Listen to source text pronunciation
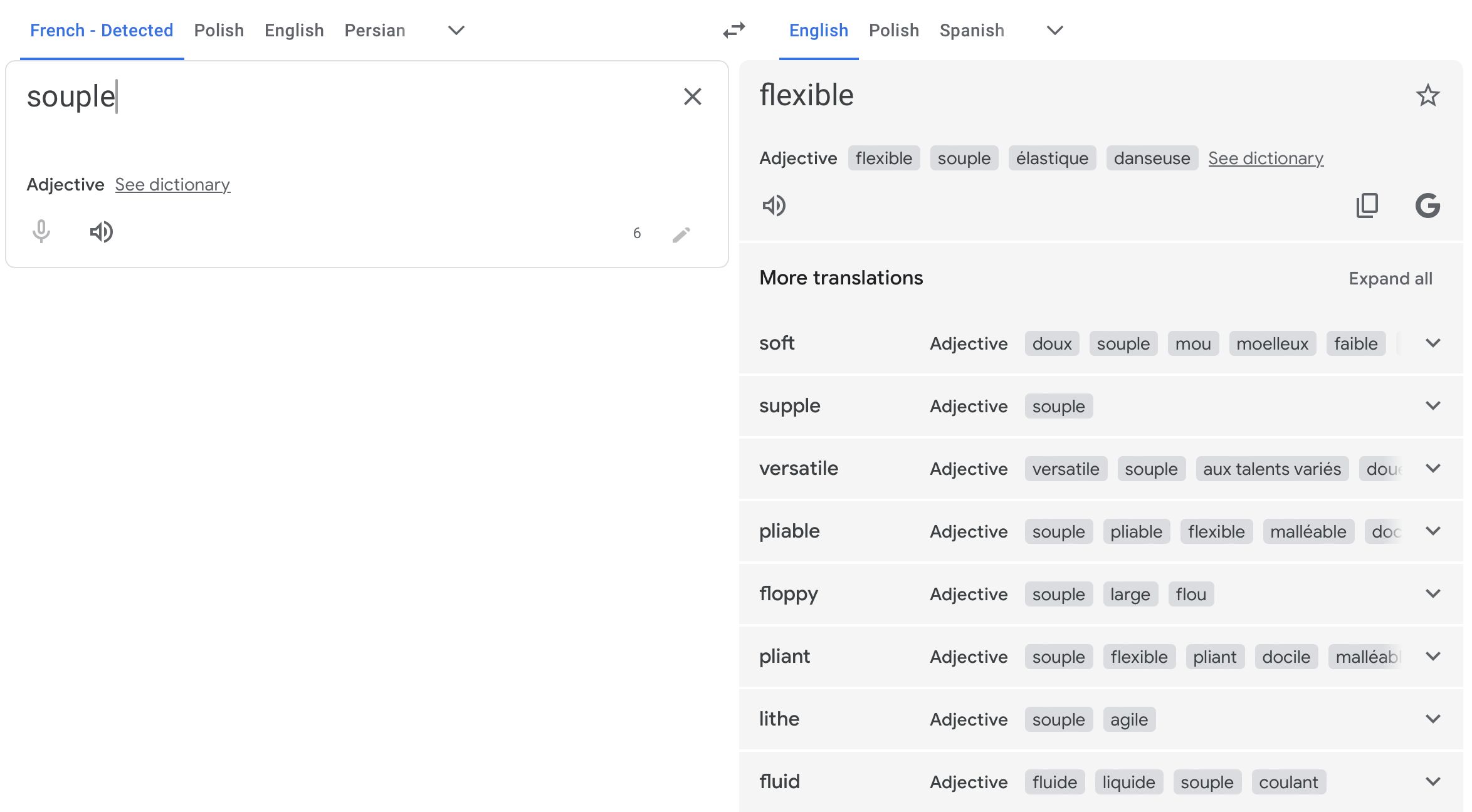 click(x=101, y=232)
